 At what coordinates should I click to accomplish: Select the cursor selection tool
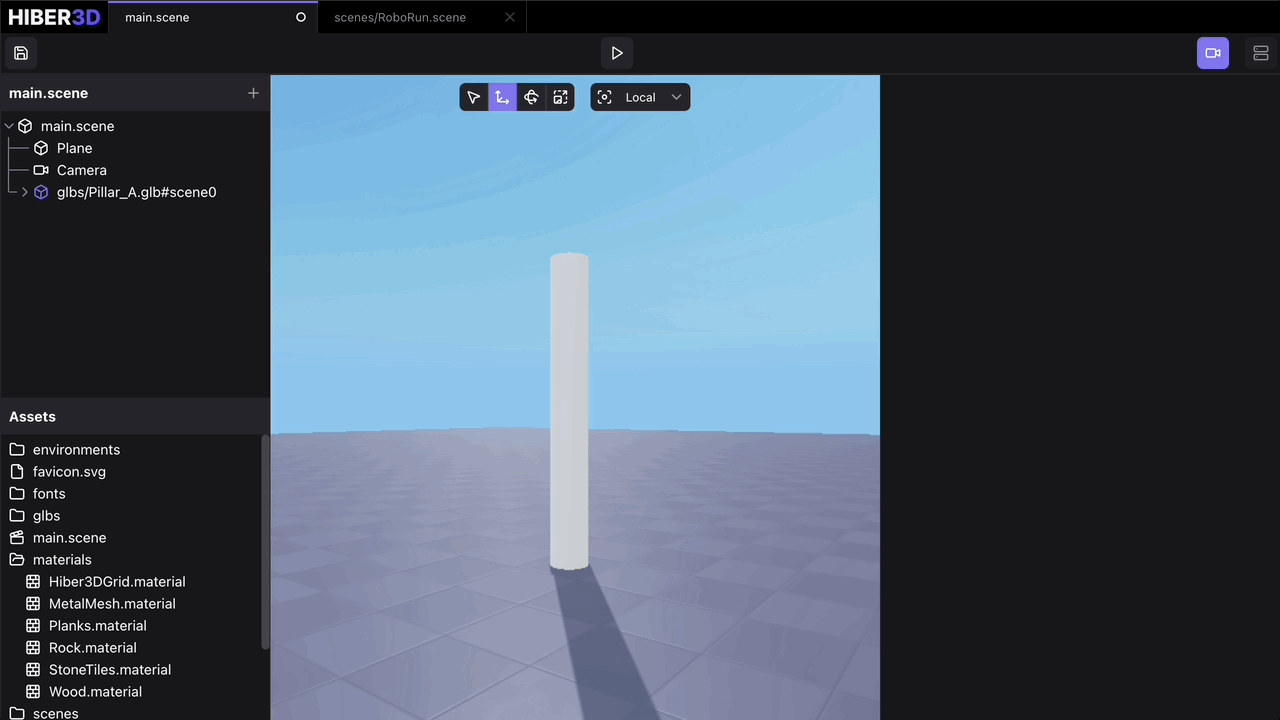point(473,97)
